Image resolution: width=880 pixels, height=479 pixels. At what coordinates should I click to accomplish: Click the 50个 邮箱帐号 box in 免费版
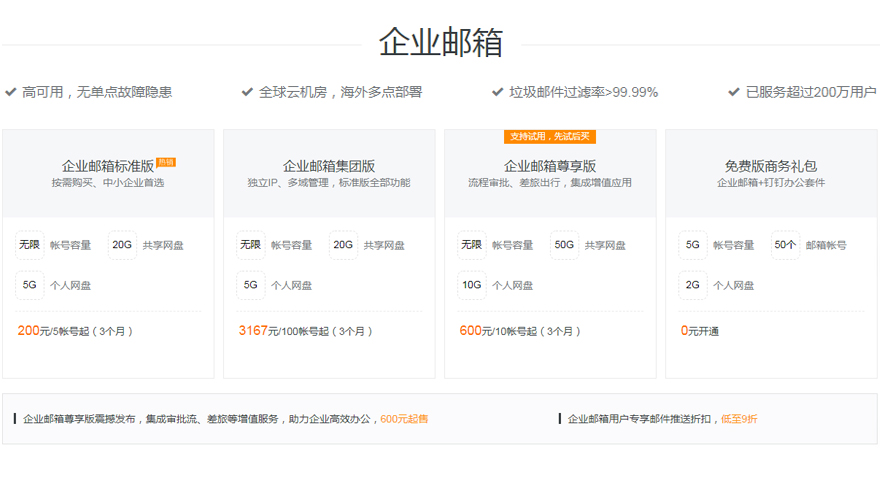785,245
